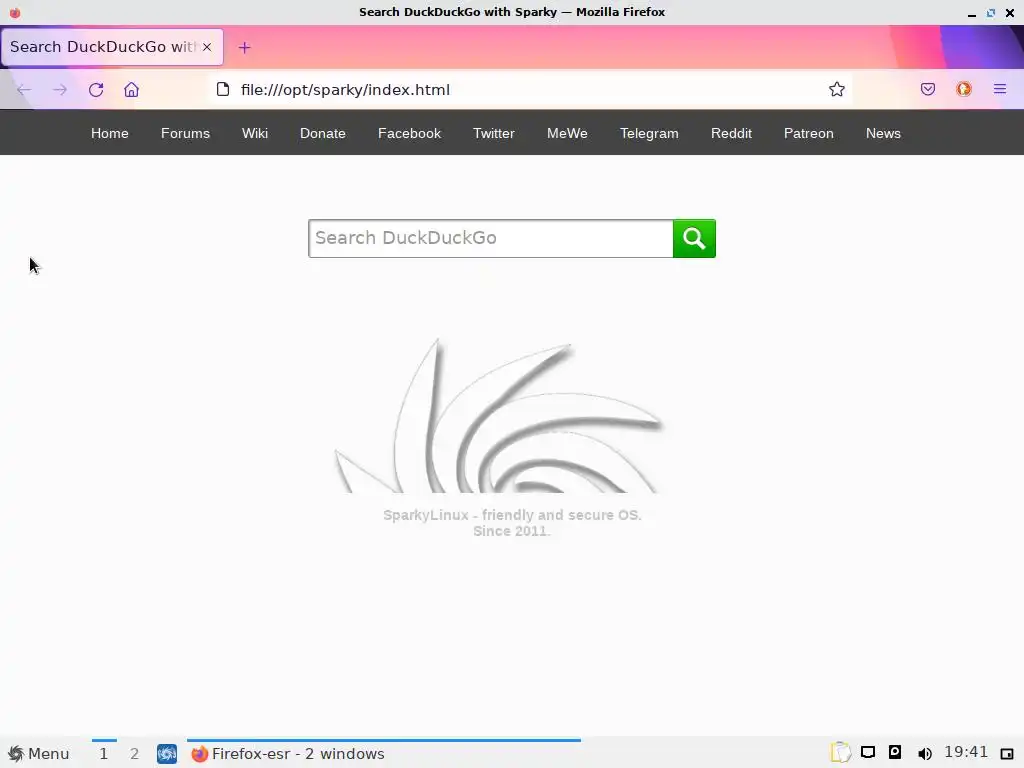Open the Firefox hamburger menu

tap(1000, 89)
